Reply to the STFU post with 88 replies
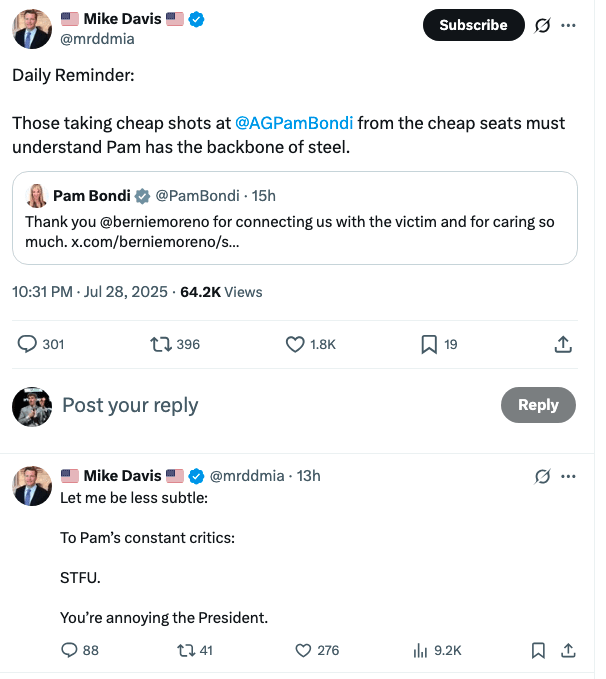Screen dimensions: 606x679 pos(70,650)
